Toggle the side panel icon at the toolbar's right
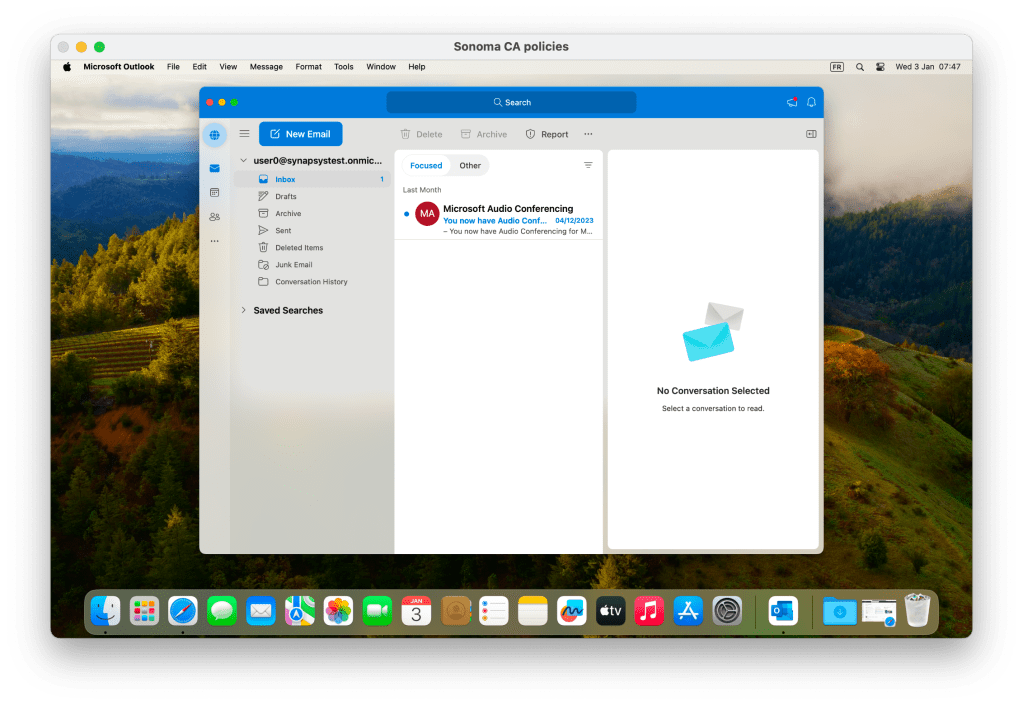The width and height of the screenshot is (1023, 705). [811, 134]
